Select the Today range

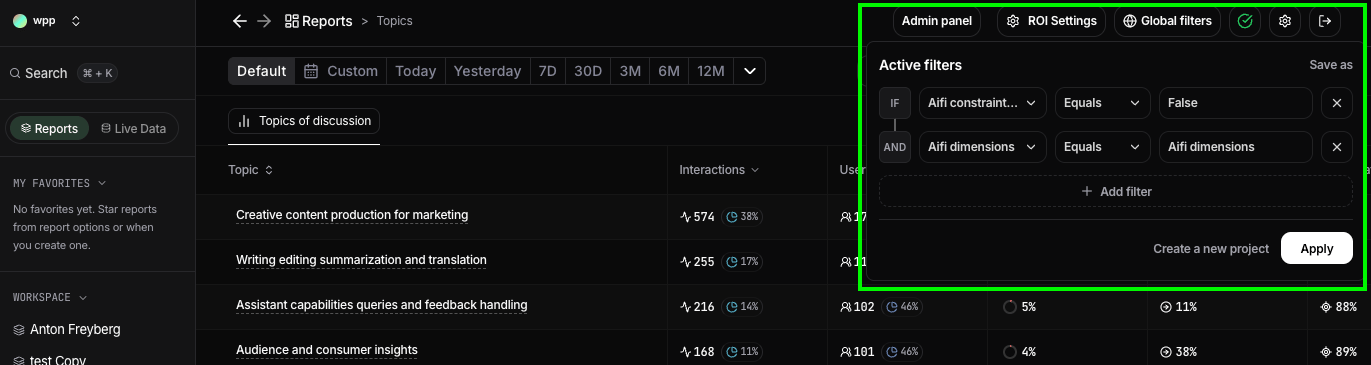pyautogui.click(x=415, y=71)
